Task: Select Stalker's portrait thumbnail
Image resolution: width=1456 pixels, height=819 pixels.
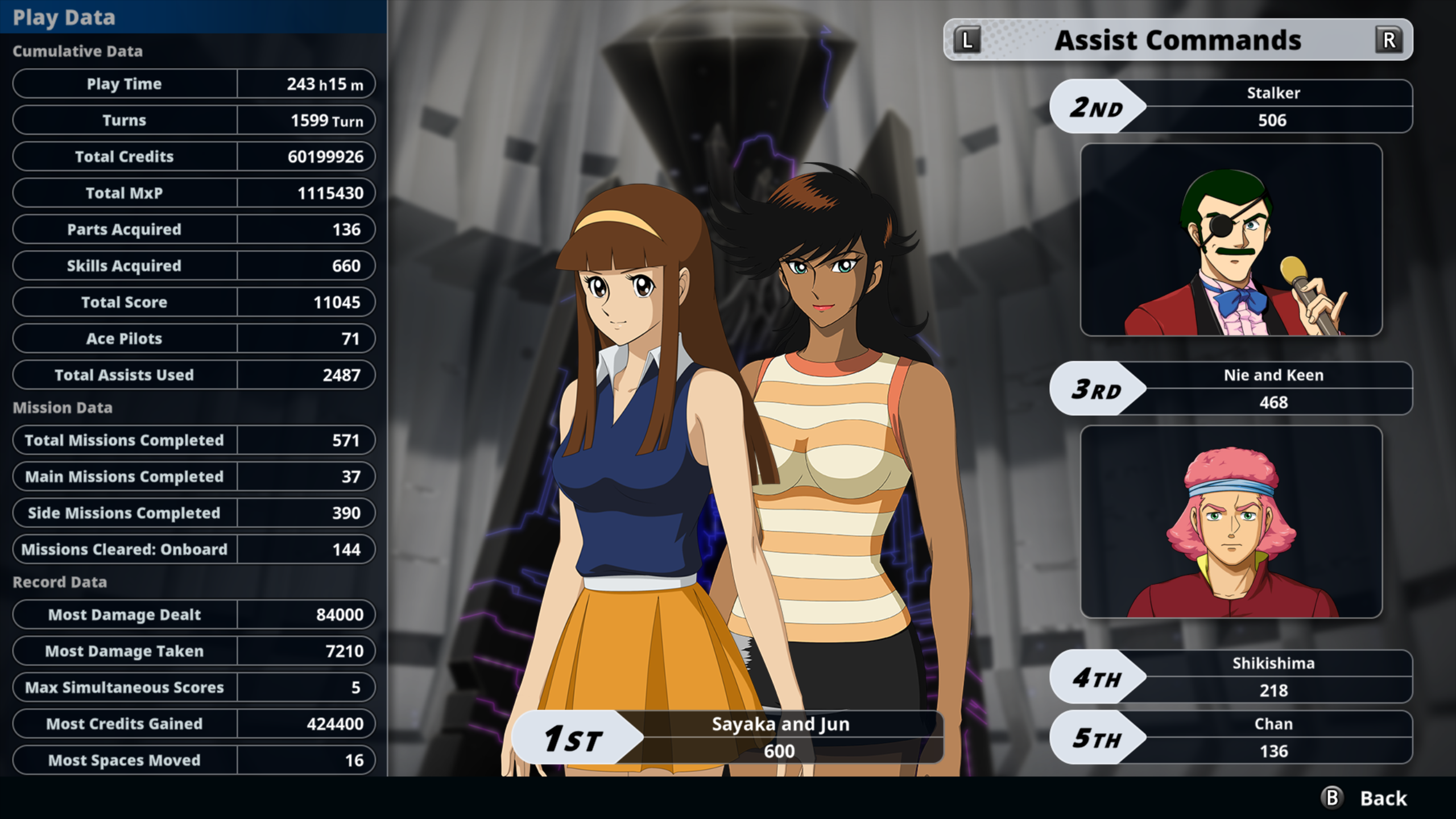Action: [1231, 239]
